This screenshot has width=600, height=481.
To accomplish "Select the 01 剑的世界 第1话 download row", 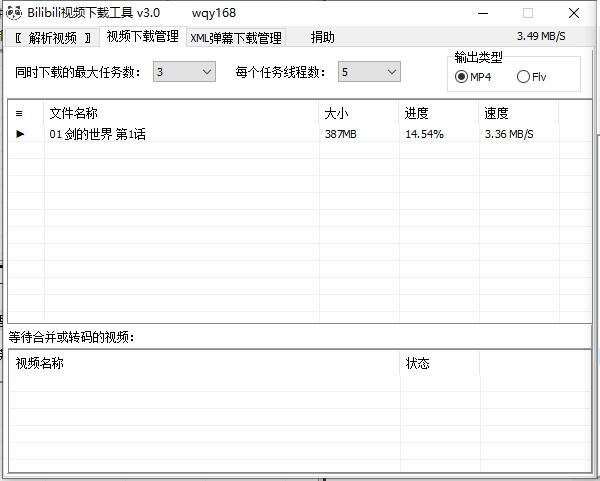I will click(x=97, y=134).
